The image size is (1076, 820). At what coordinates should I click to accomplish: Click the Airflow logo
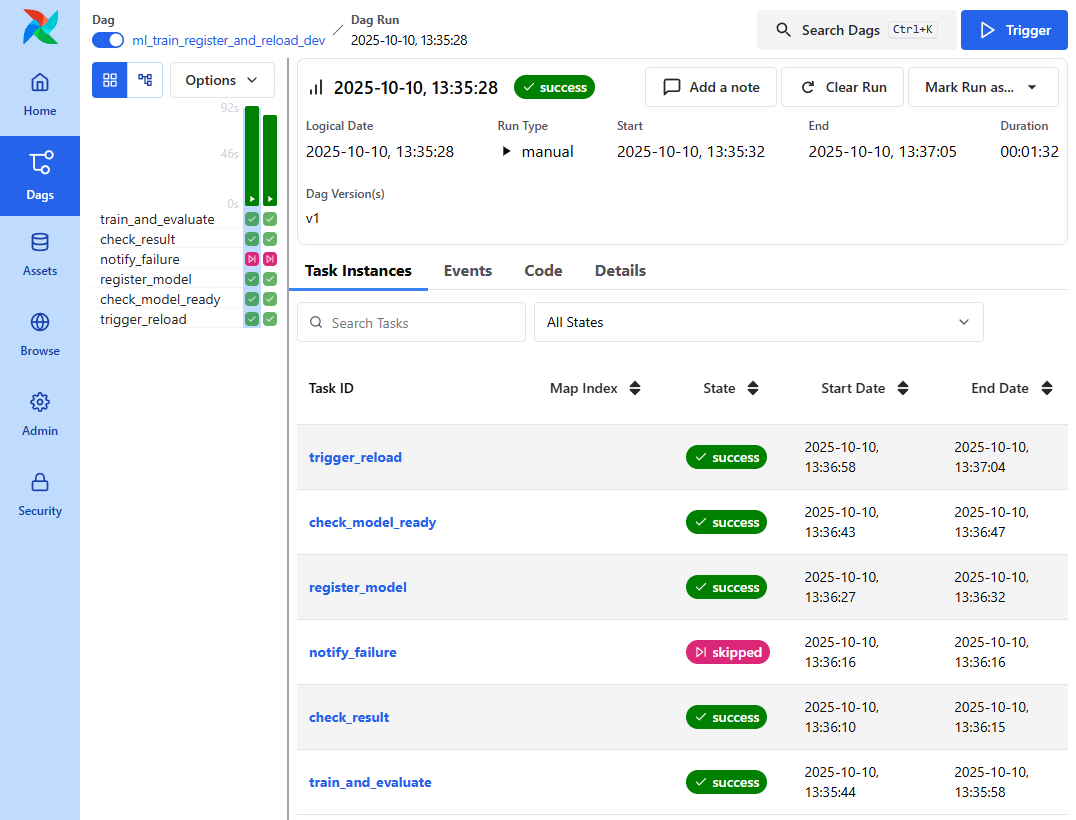(x=40, y=27)
